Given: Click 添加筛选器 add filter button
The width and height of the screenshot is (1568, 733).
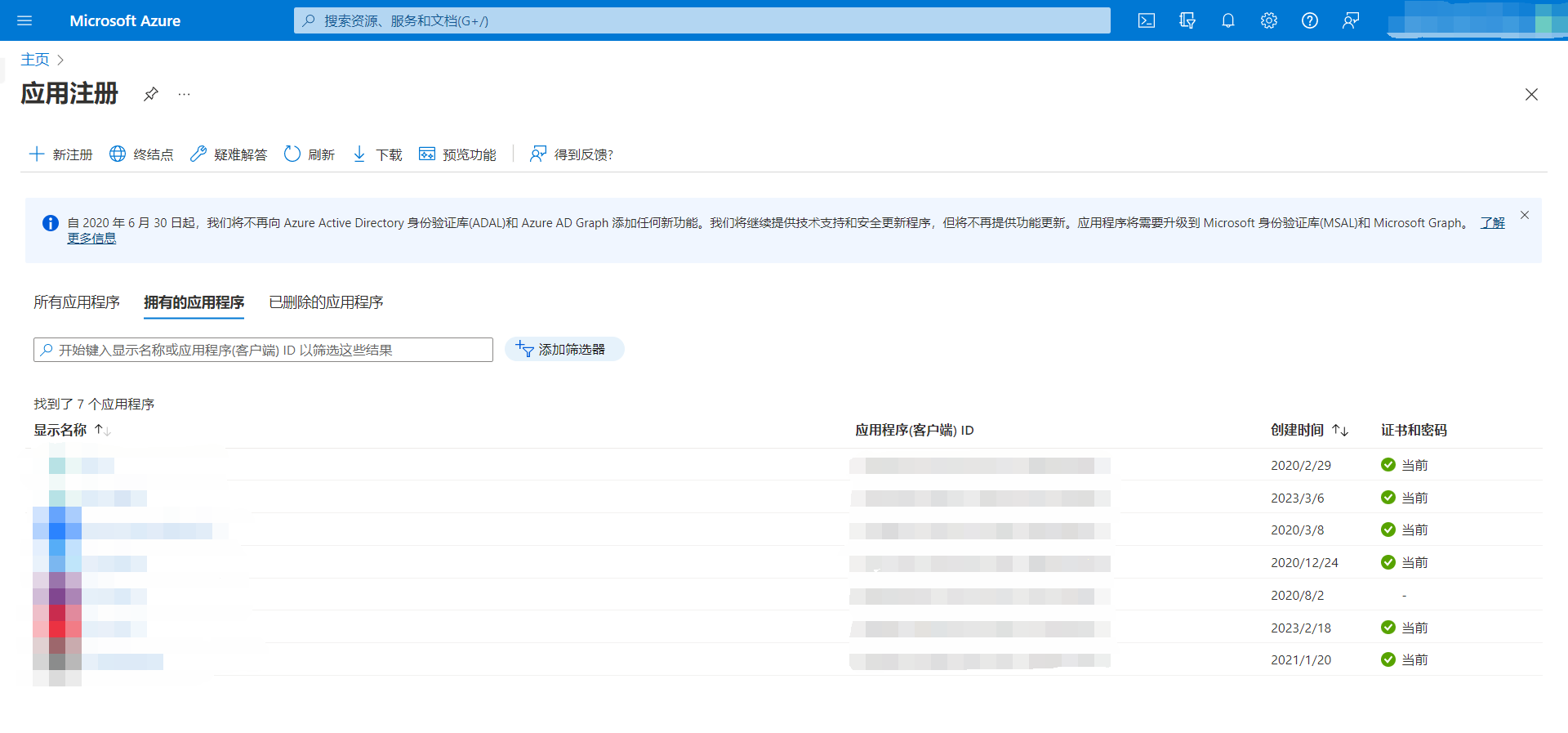Looking at the screenshot, I should click(x=564, y=350).
